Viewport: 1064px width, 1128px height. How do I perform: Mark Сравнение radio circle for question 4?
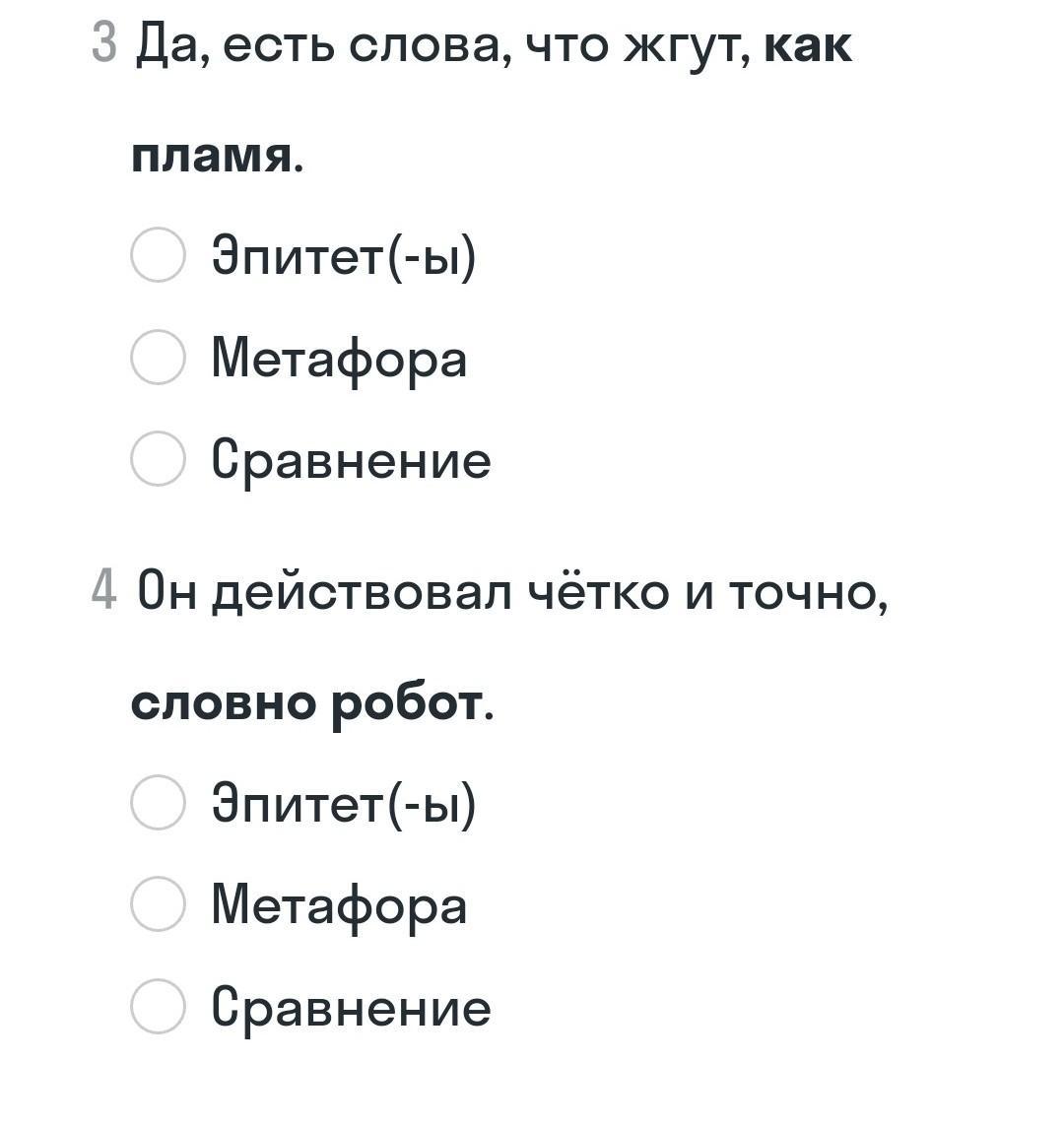coord(158,1006)
